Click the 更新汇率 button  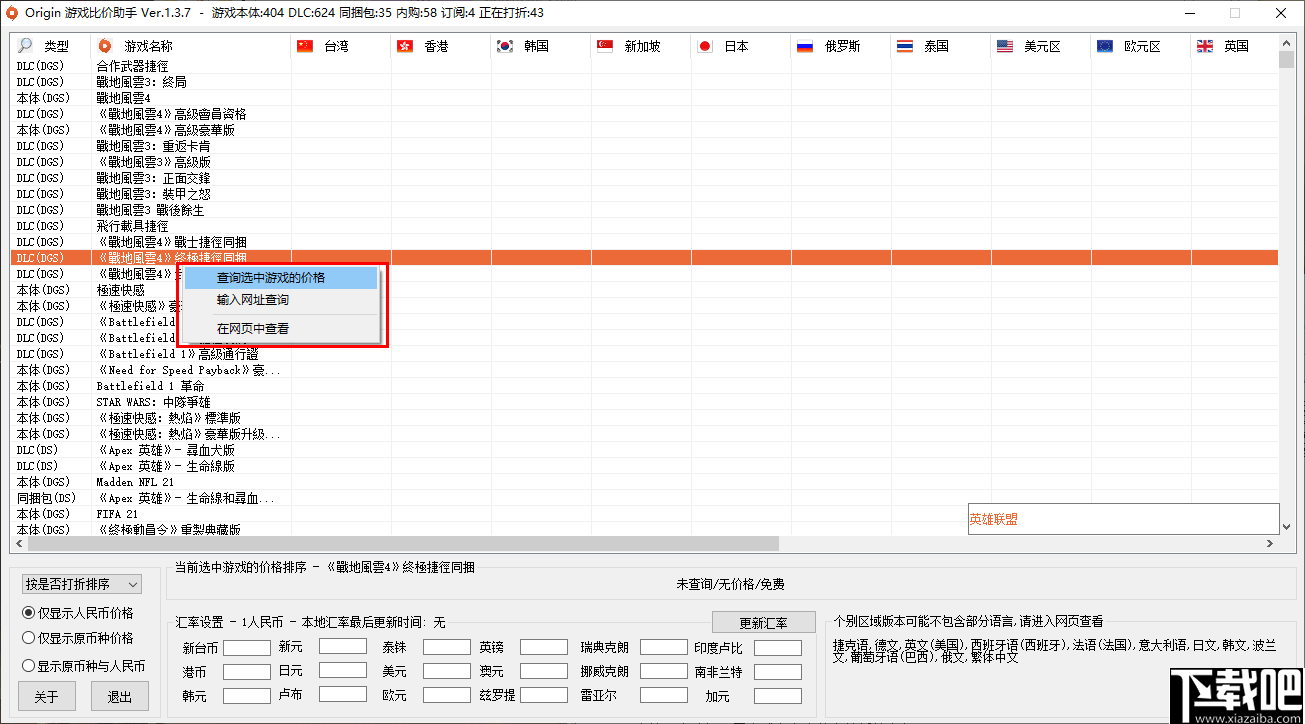click(763, 621)
